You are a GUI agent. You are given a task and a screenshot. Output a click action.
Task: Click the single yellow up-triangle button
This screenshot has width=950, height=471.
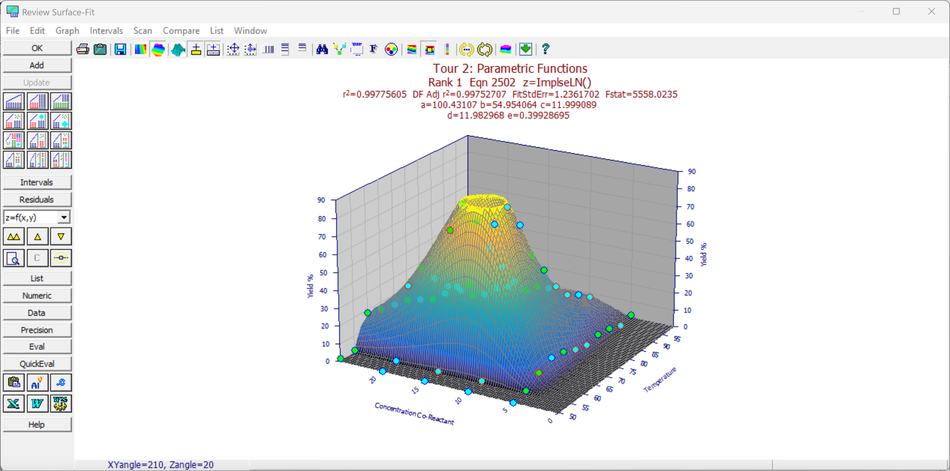coord(38,237)
